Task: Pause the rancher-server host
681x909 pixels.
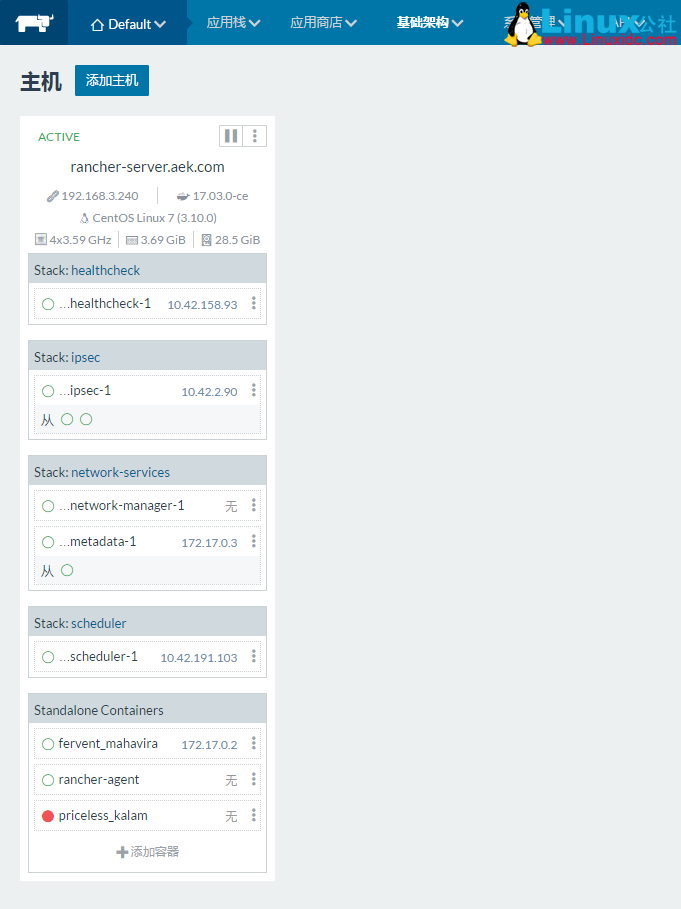Action: 231,136
